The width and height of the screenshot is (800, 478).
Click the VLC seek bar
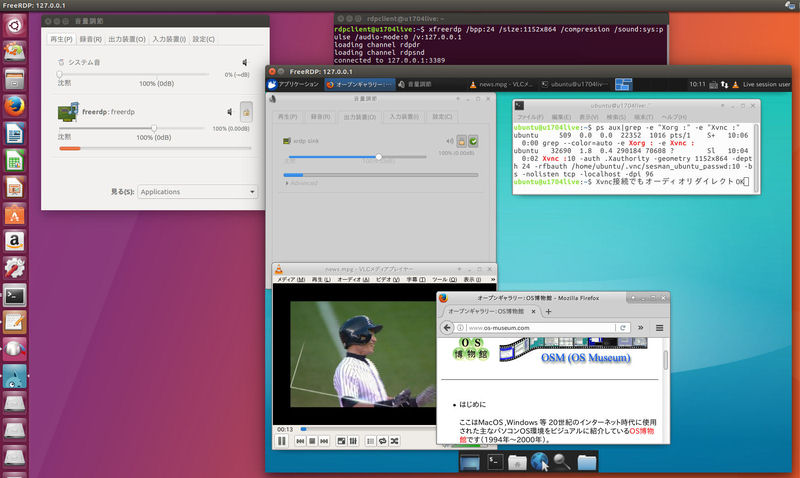(367, 429)
